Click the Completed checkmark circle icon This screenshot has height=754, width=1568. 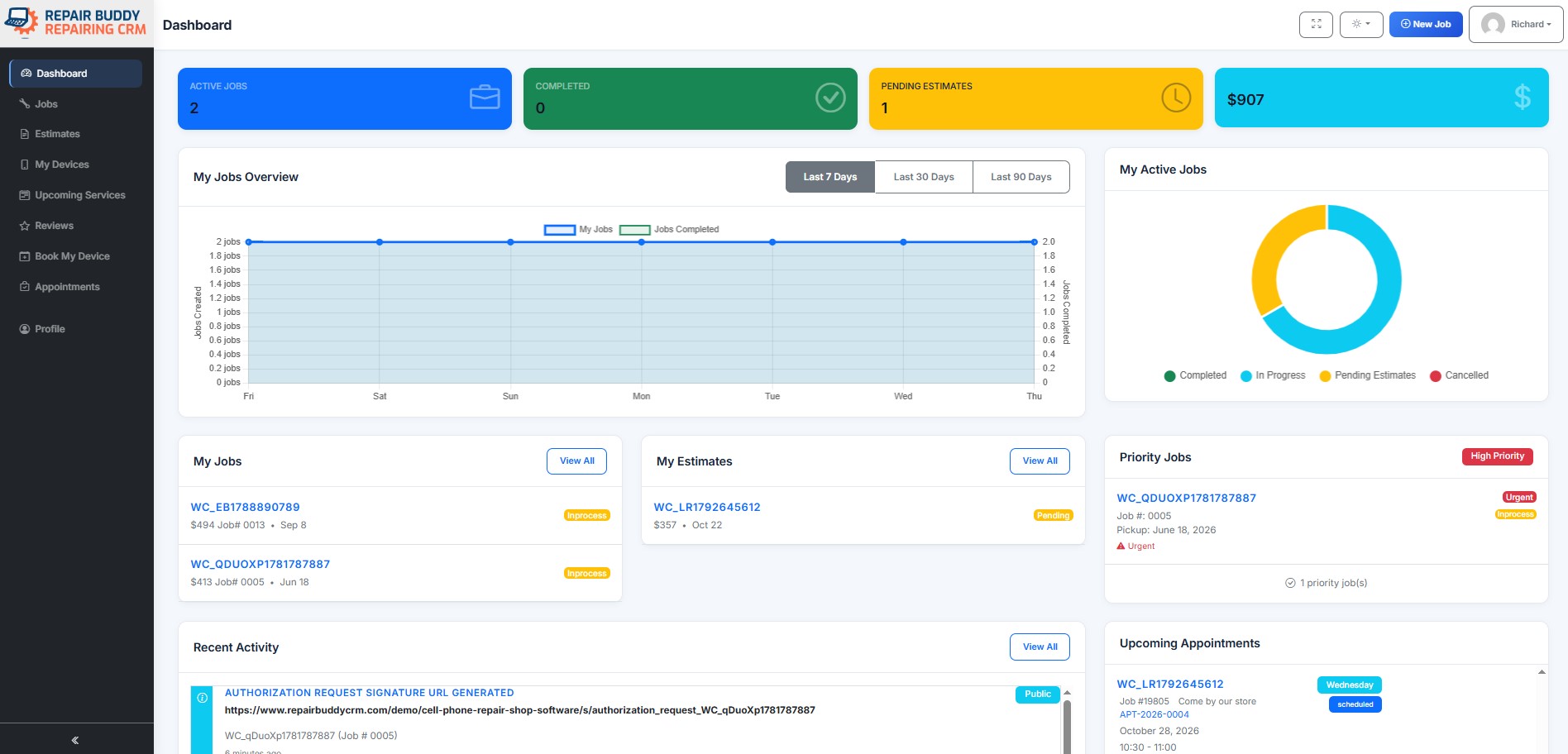click(x=830, y=98)
